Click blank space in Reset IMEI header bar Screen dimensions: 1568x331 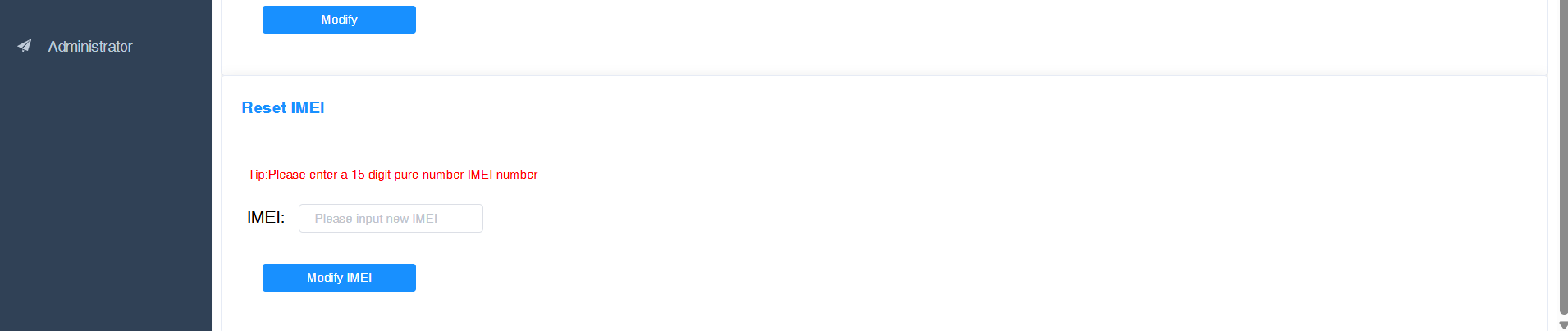point(821,107)
